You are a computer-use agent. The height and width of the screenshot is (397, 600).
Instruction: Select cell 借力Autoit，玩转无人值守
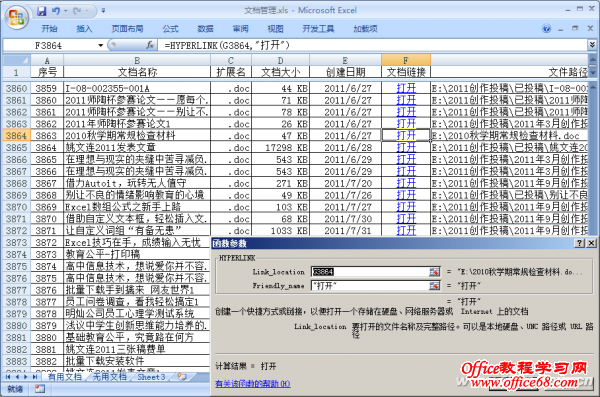tap(137, 183)
